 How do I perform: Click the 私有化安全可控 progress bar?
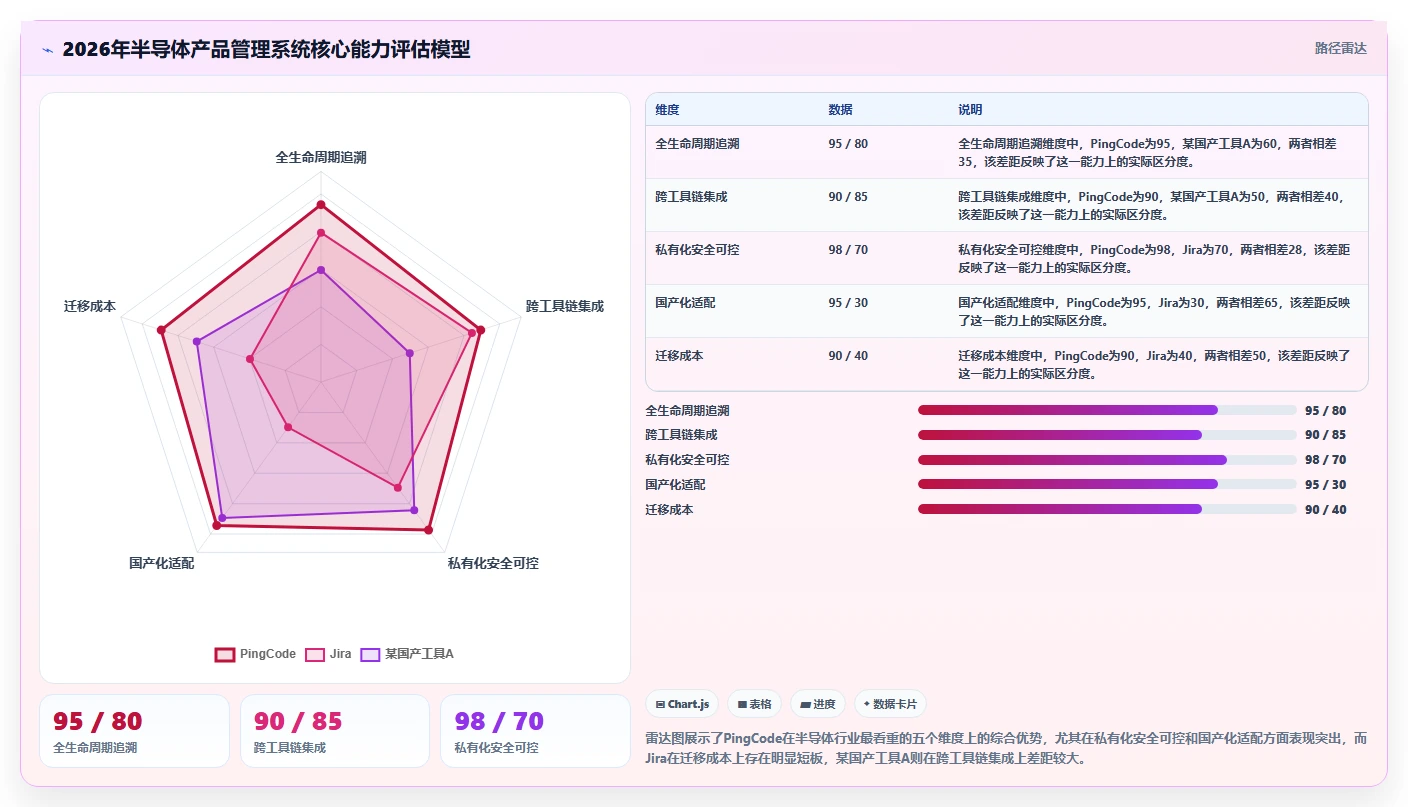coord(1107,460)
